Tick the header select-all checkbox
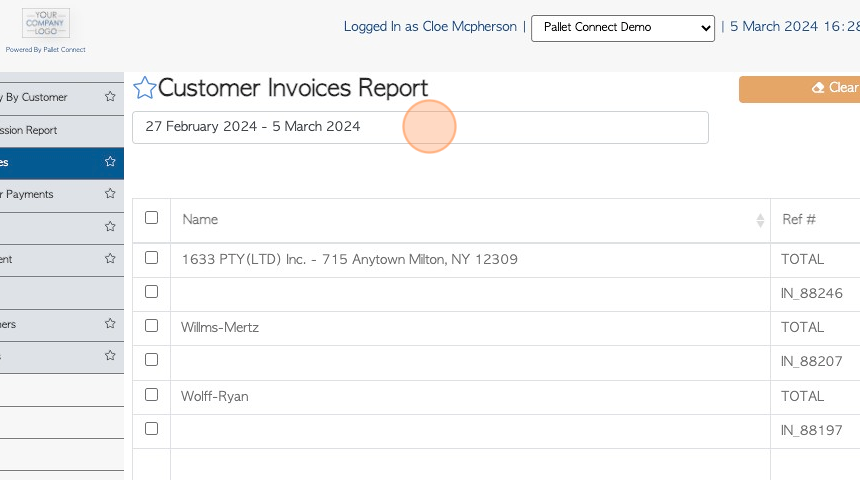Image resolution: width=860 pixels, height=480 pixels. pos(151,218)
